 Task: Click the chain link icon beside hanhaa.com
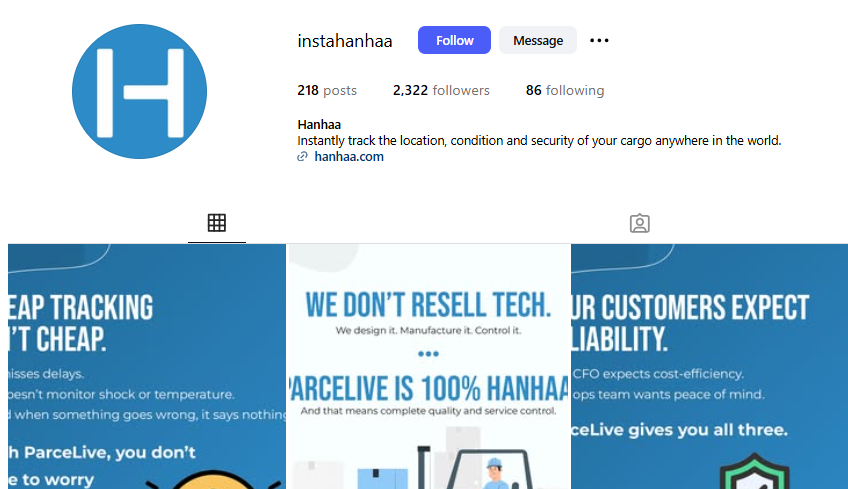click(302, 157)
